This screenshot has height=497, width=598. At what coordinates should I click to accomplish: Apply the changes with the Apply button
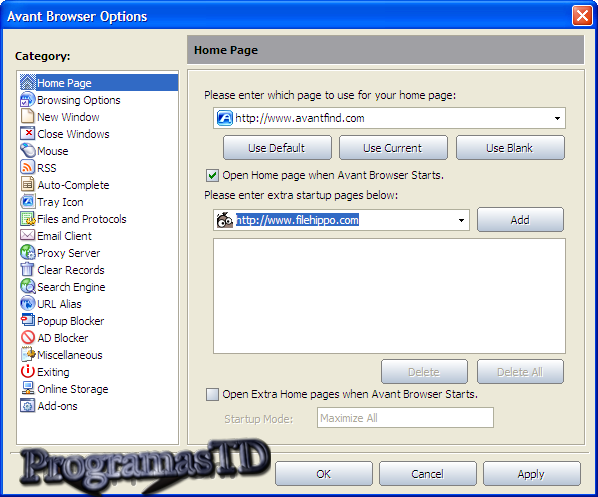[532, 474]
